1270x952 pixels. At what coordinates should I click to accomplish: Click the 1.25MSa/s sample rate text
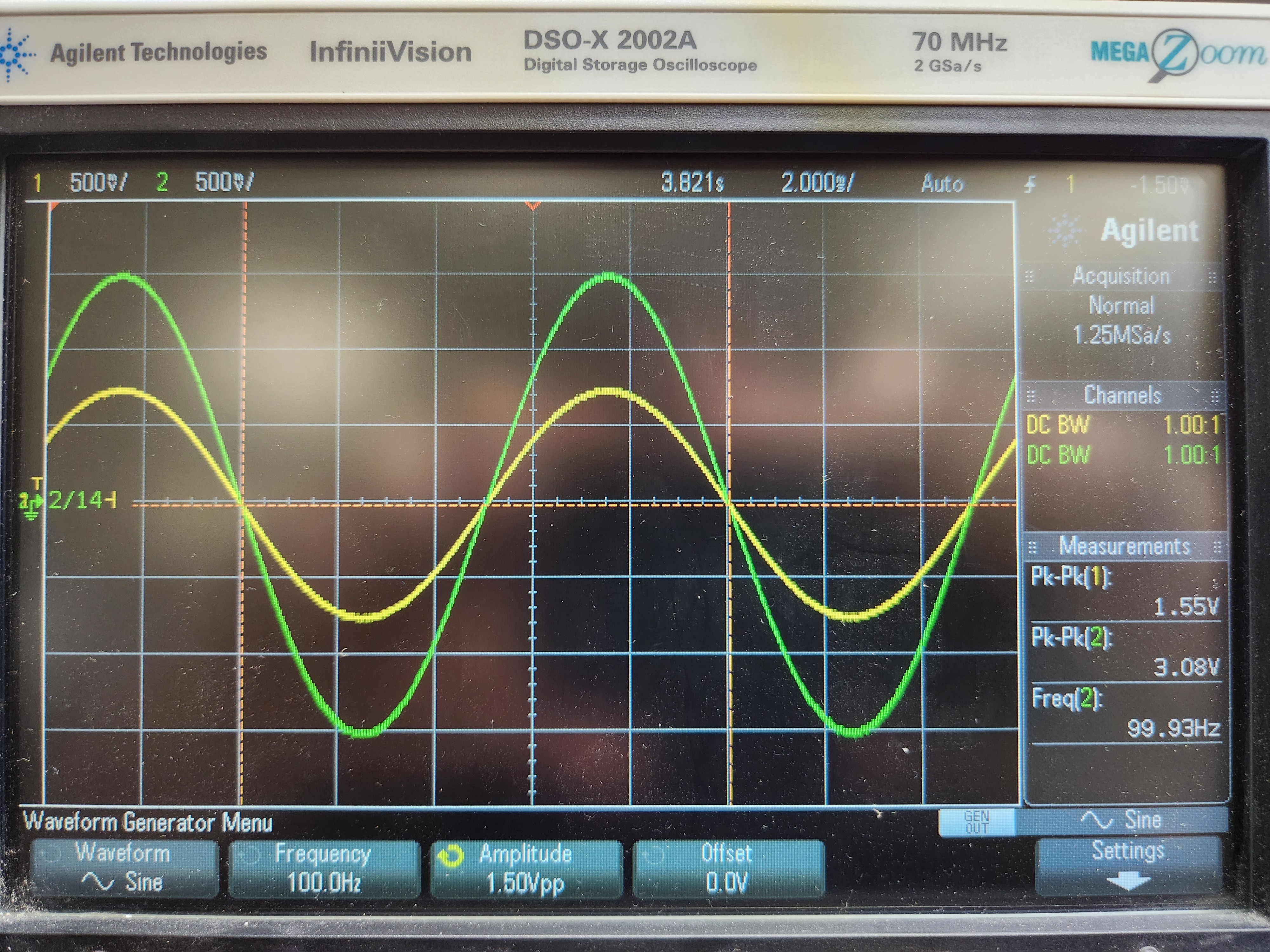[x=1121, y=335]
